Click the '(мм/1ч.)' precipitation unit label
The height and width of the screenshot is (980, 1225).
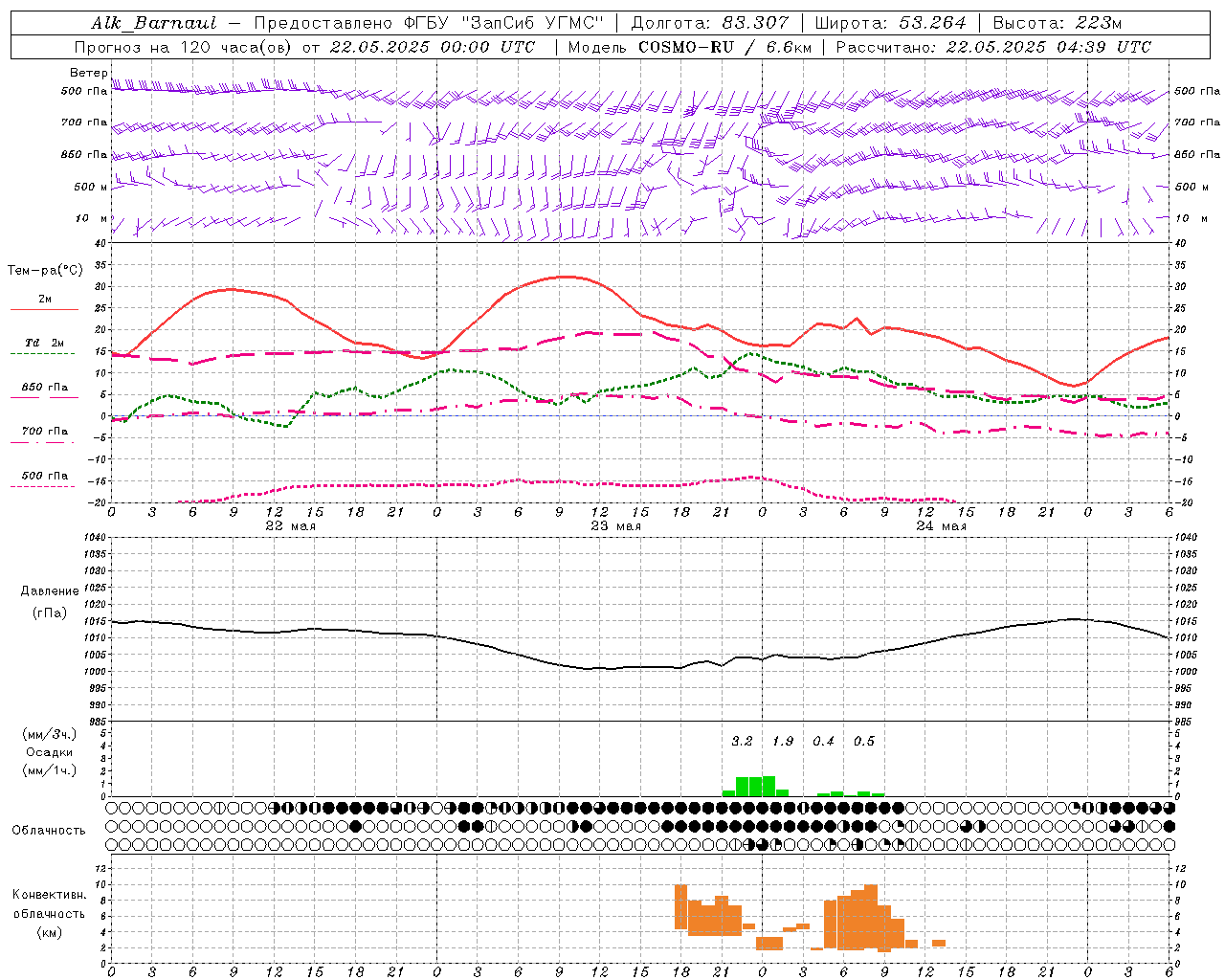[50, 770]
